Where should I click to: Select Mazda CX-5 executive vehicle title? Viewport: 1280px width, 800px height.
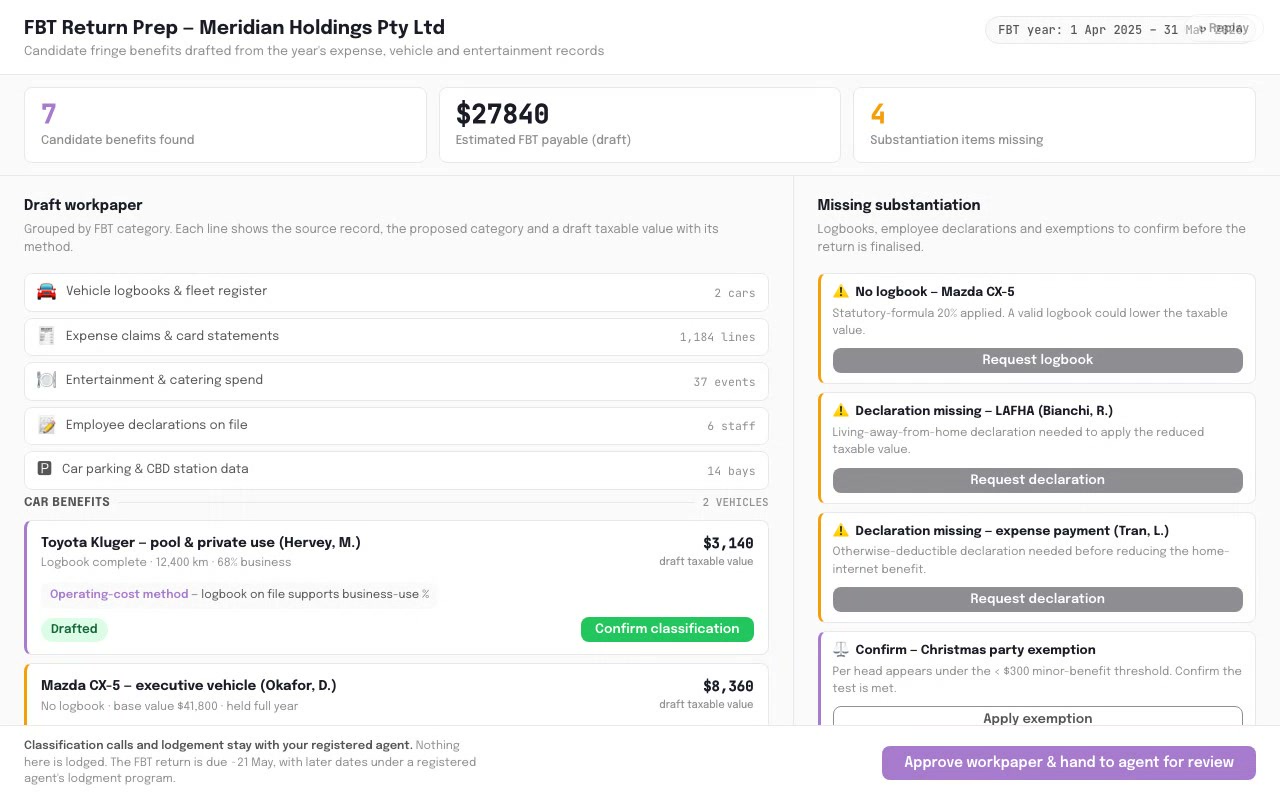[189, 686]
